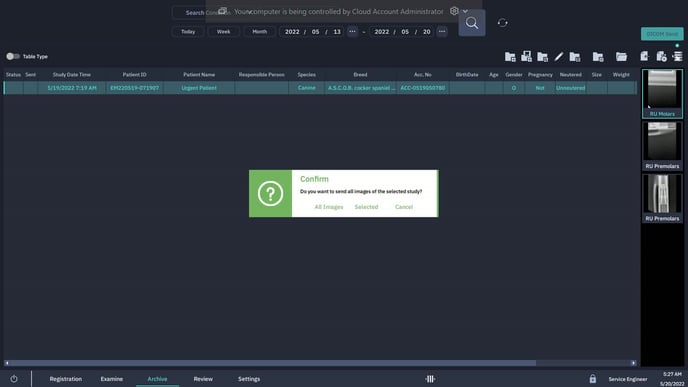The height and width of the screenshot is (387, 688).
Task: Select the middle RU Premolars thumbnail
Action: click(x=662, y=146)
